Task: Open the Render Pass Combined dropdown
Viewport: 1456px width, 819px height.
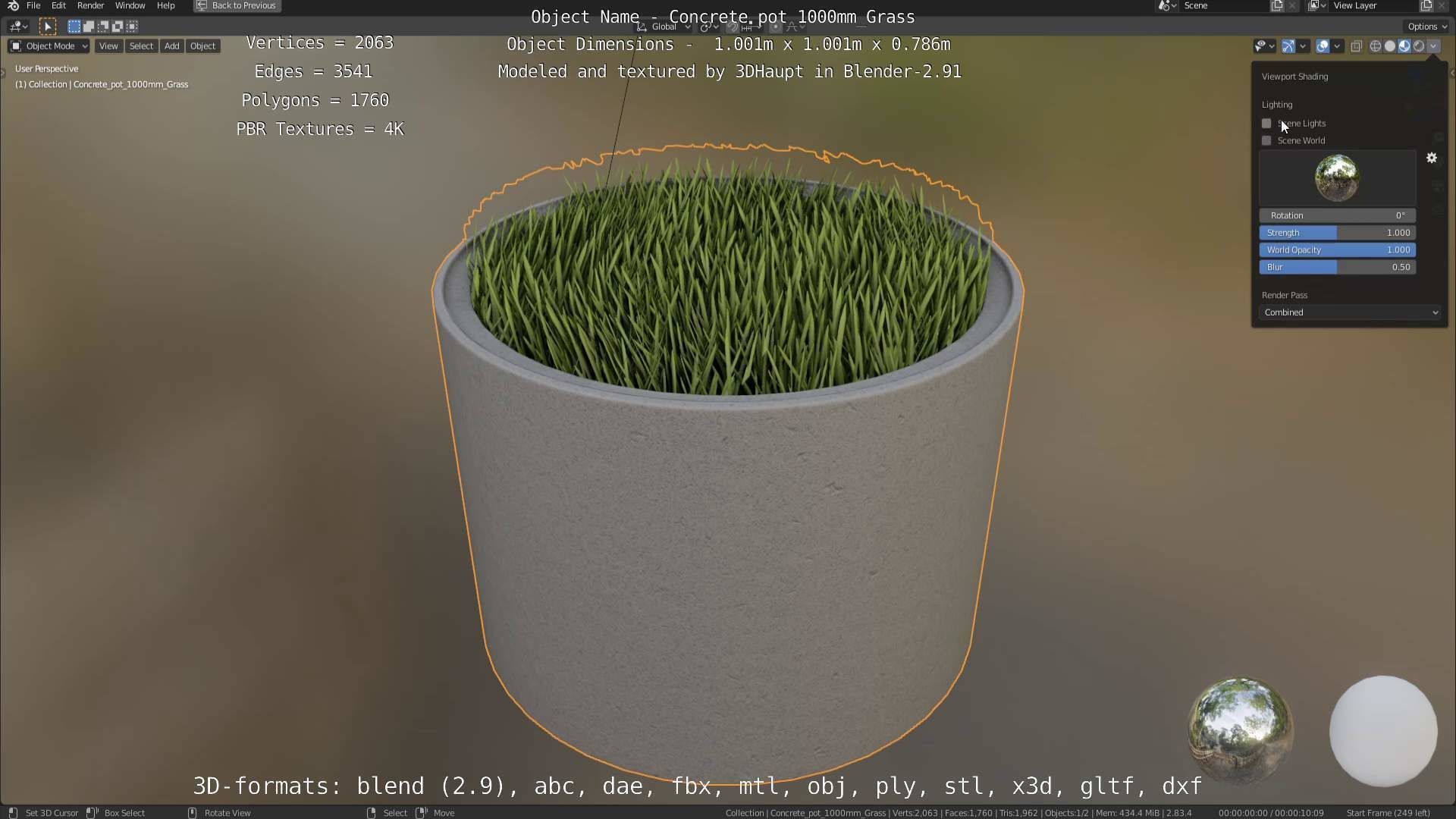Action: point(1350,312)
